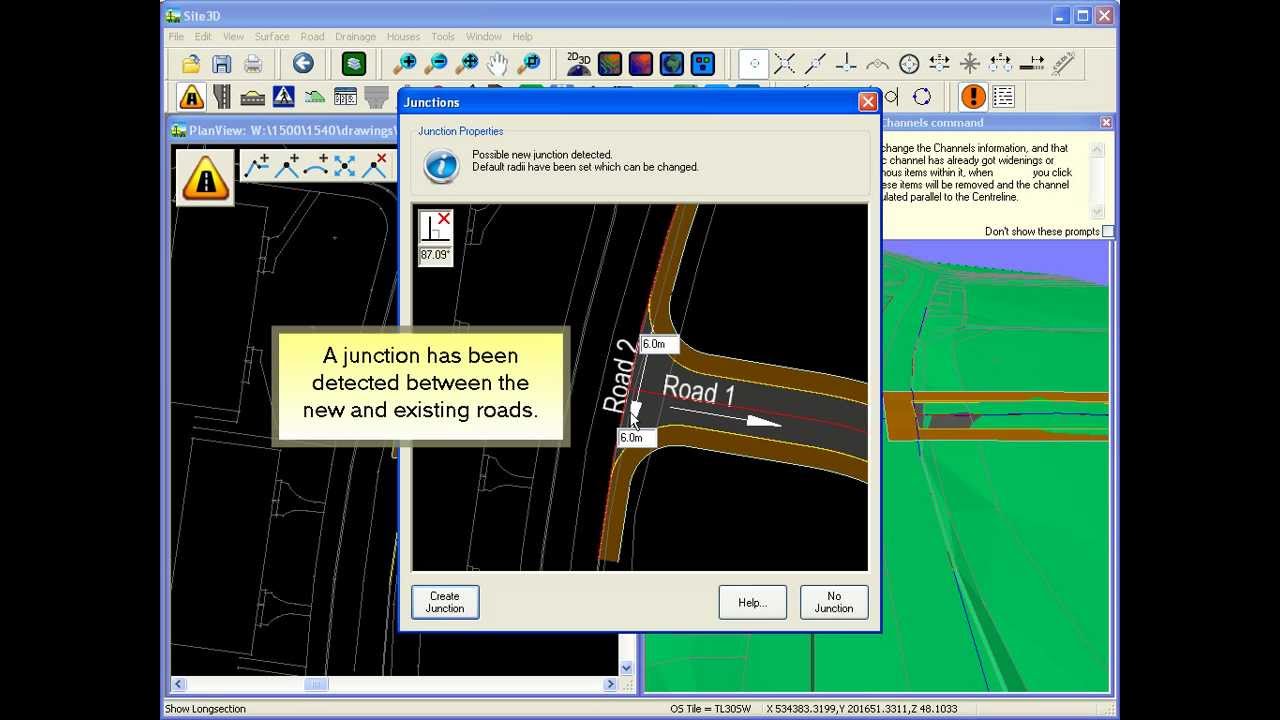Click the Print icon in toolbar
The image size is (1280, 720).
(x=253, y=64)
